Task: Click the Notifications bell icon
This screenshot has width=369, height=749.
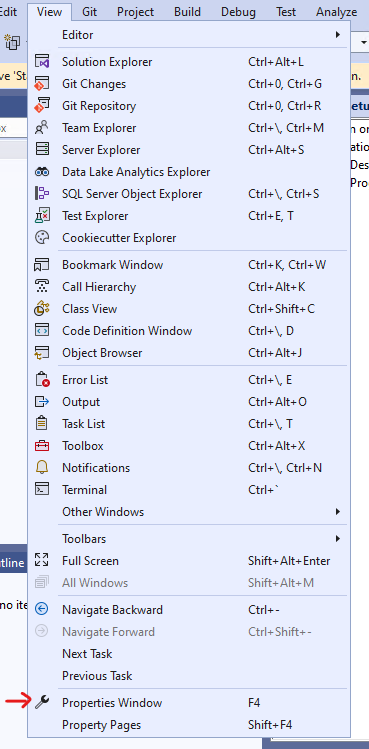Action: tap(42, 468)
